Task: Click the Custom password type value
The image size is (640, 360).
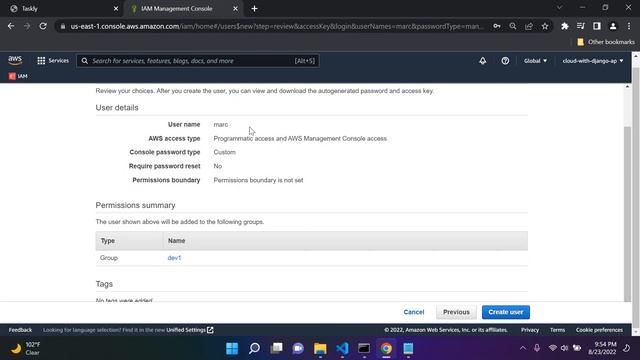Action: tap(224, 152)
